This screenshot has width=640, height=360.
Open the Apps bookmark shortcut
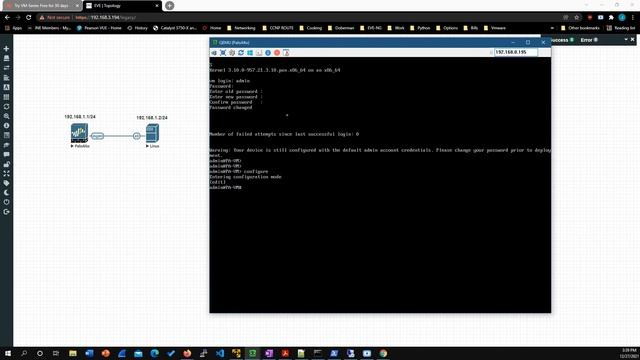click(x=13, y=28)
